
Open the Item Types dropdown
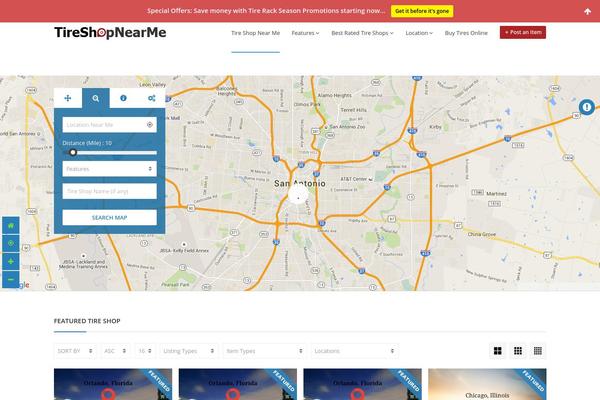[264, 351]
